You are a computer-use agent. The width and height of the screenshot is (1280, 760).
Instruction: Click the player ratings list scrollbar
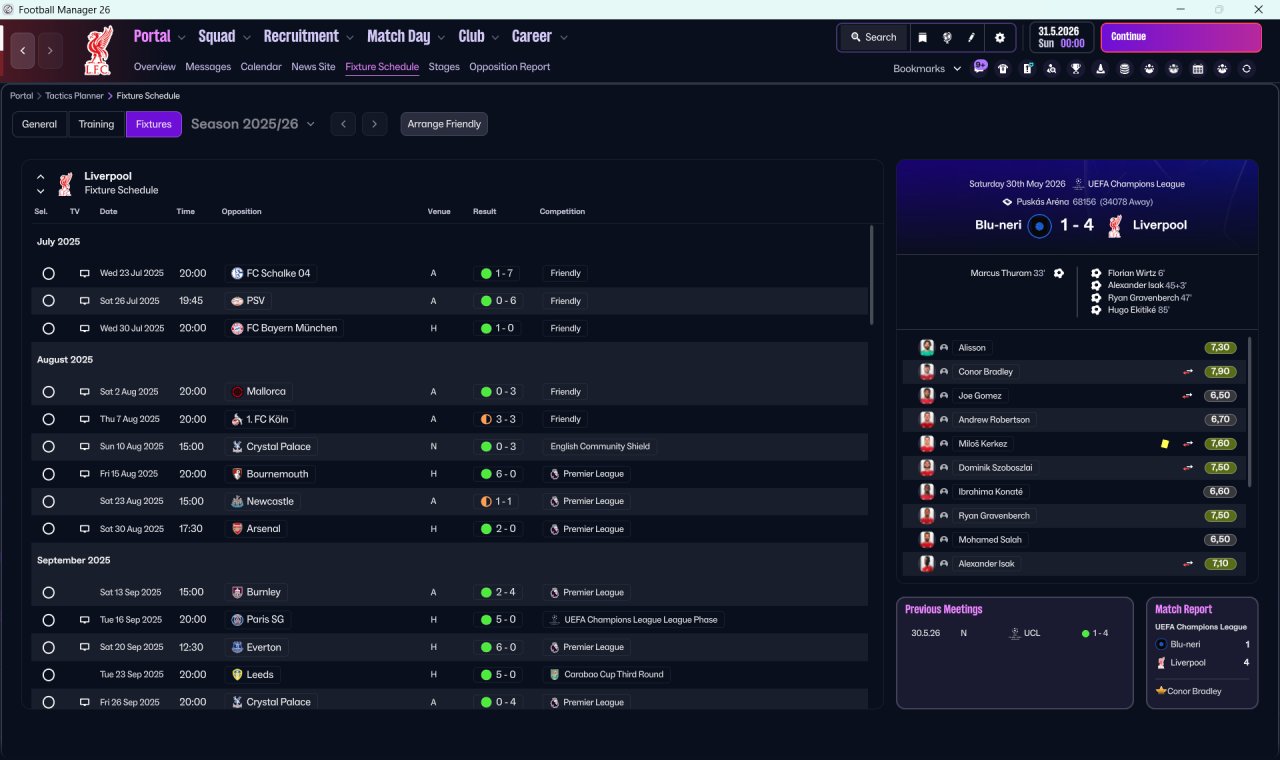coord(1250,411)
